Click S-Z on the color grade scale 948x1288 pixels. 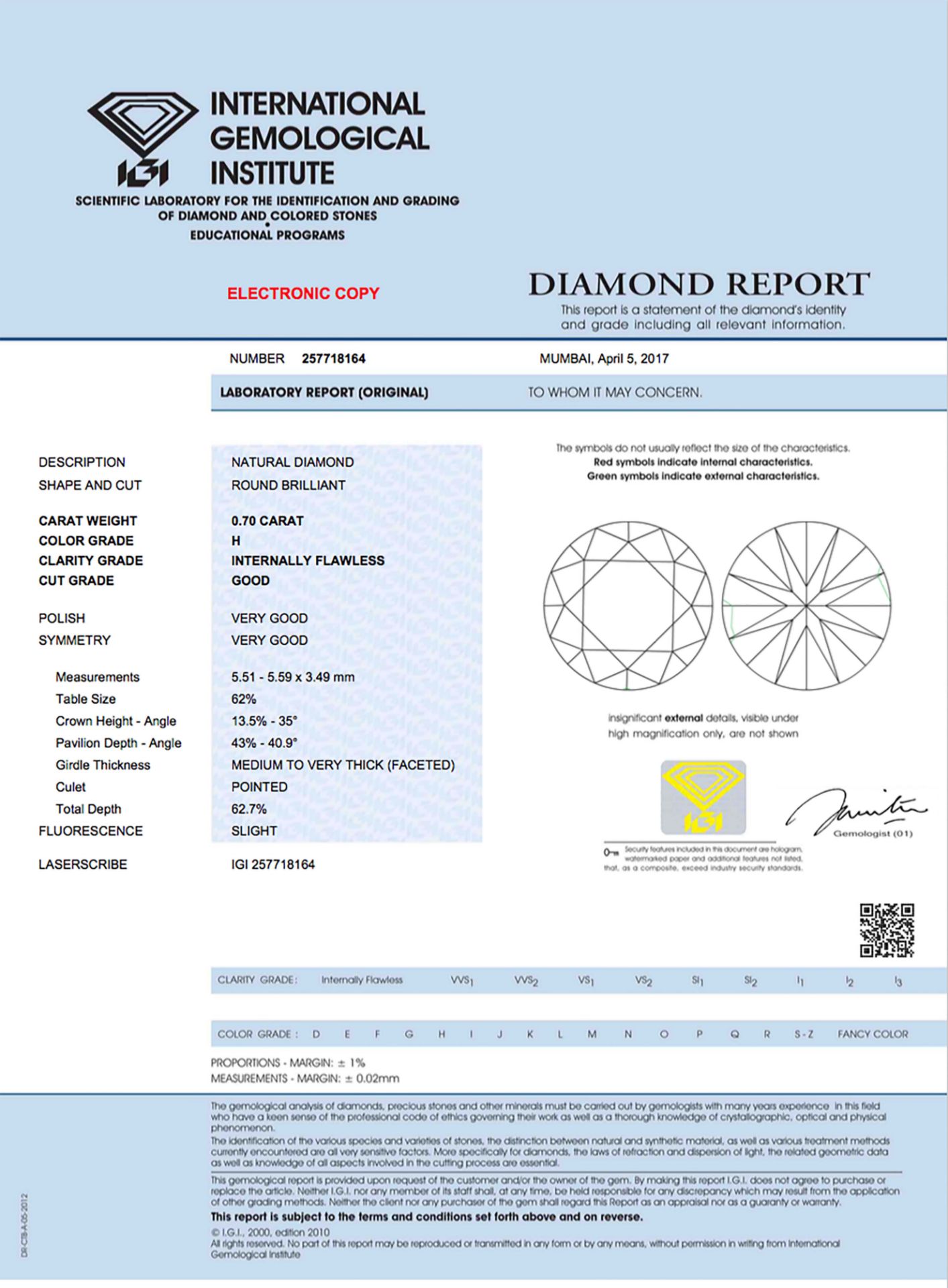[x=804, y=1034]
